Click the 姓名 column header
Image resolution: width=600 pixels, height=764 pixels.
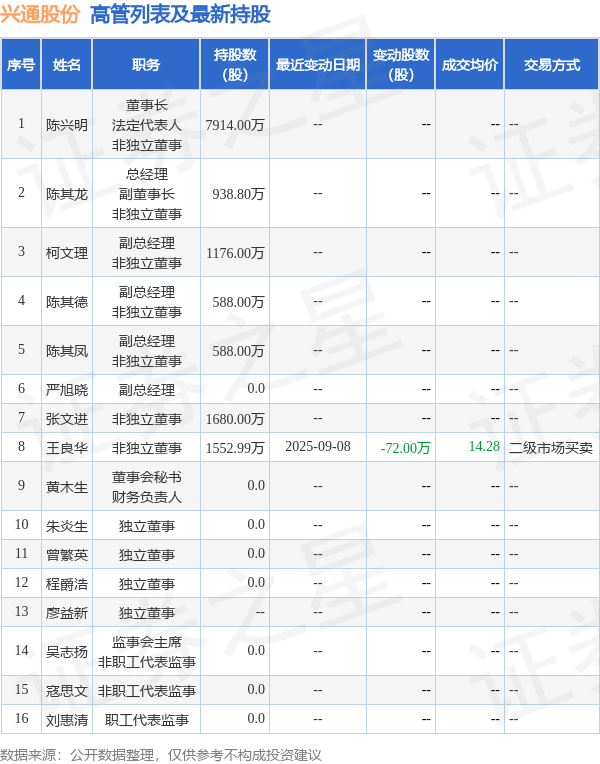(67, 65)
